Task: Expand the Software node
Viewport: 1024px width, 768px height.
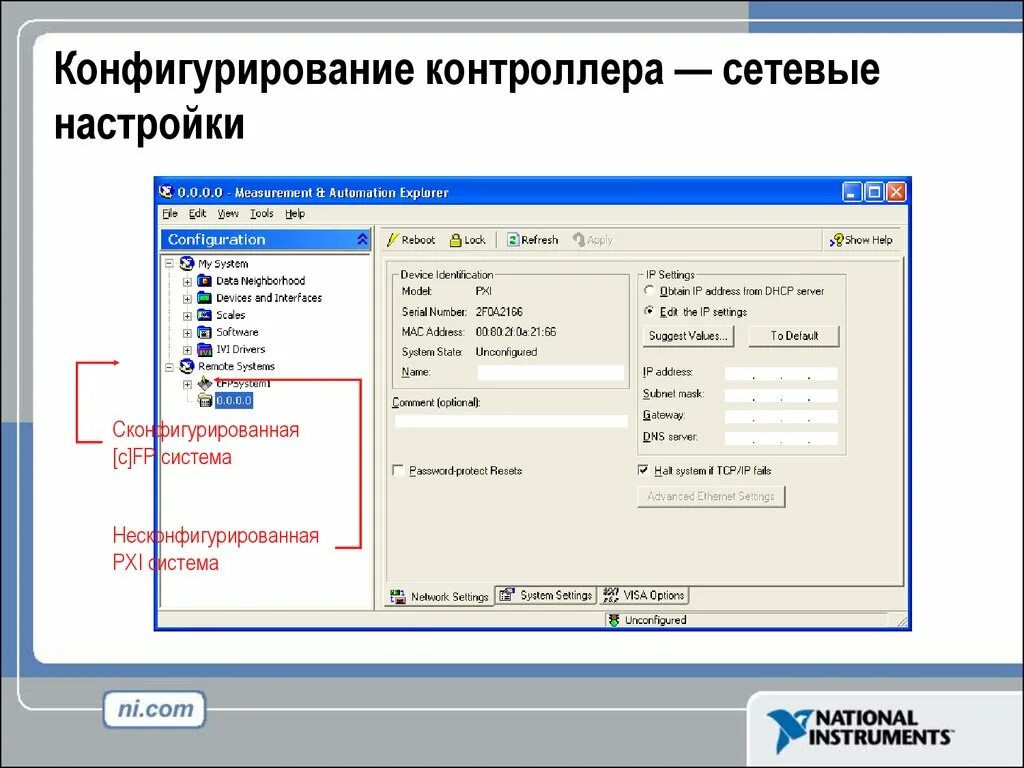Action: (187, 333)
